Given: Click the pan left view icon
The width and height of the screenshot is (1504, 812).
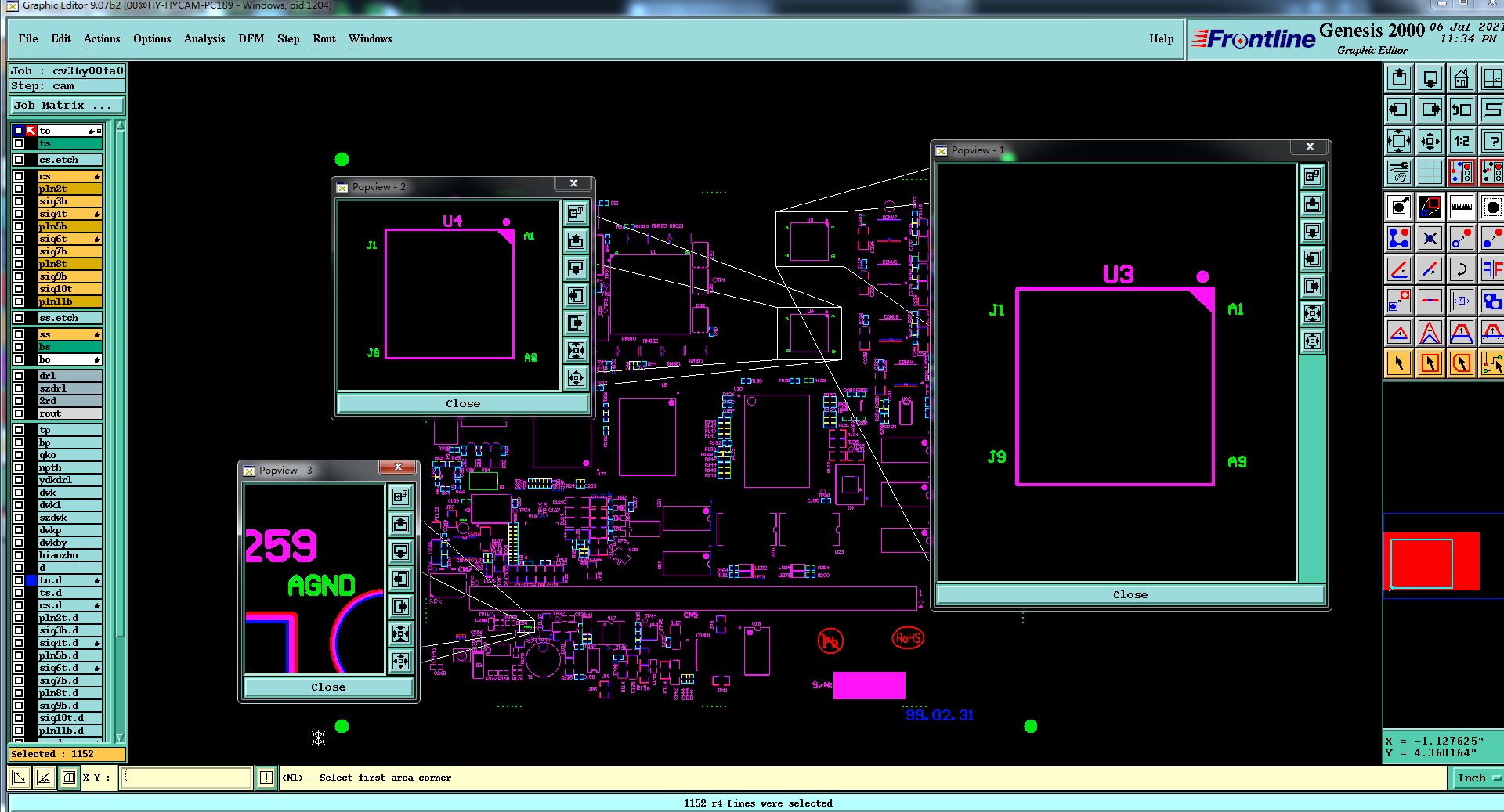Looking at the screenshot, I should (x=1399, y=110).
